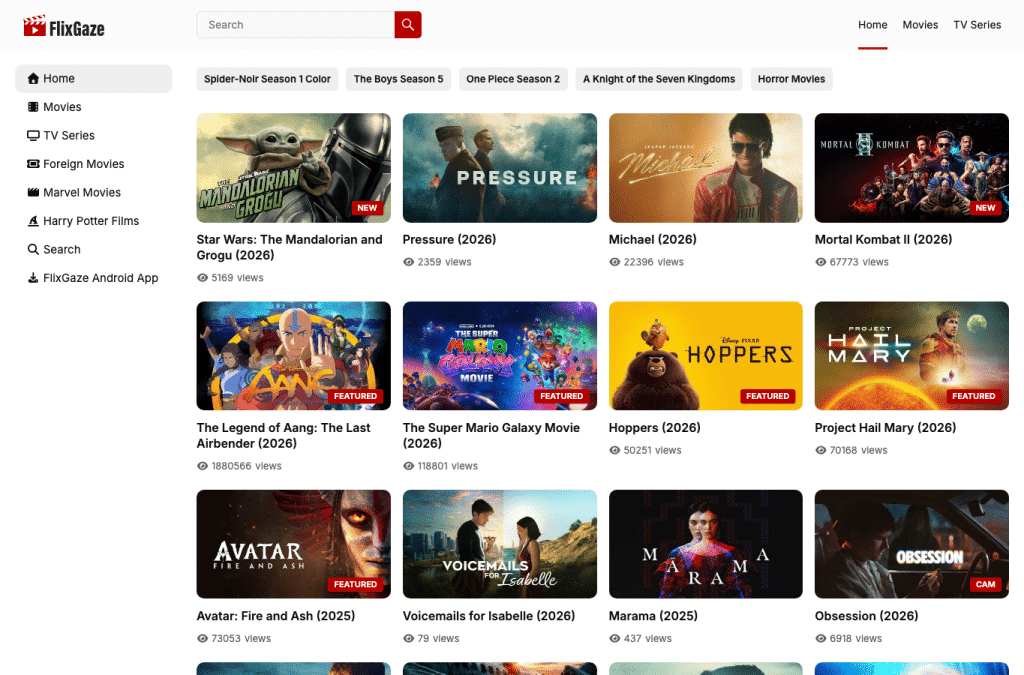Click the '118801 views' text under Super Mario

tap(447, 466)
